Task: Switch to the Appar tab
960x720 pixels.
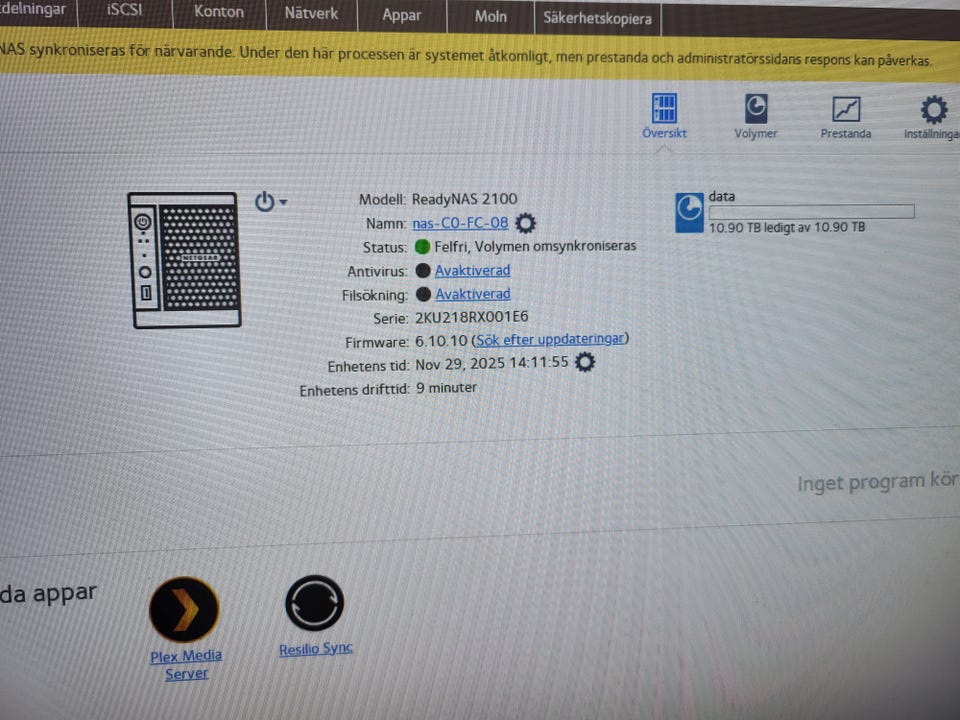Action: coord(402,15)
